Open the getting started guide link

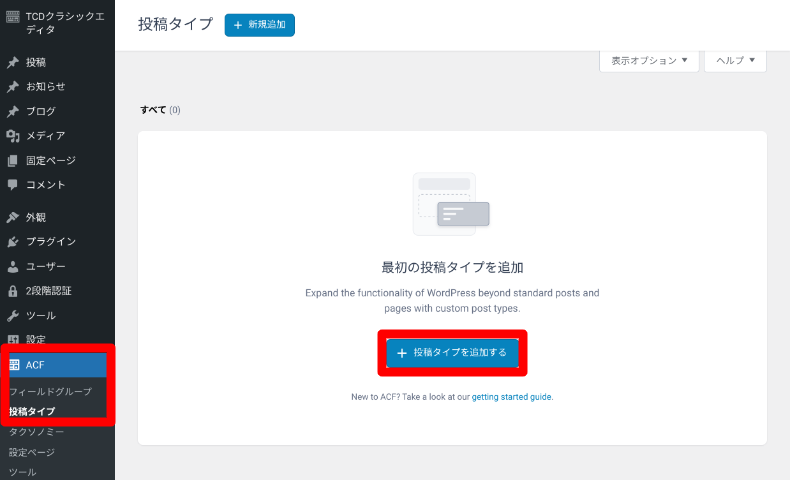pos(511,397)
